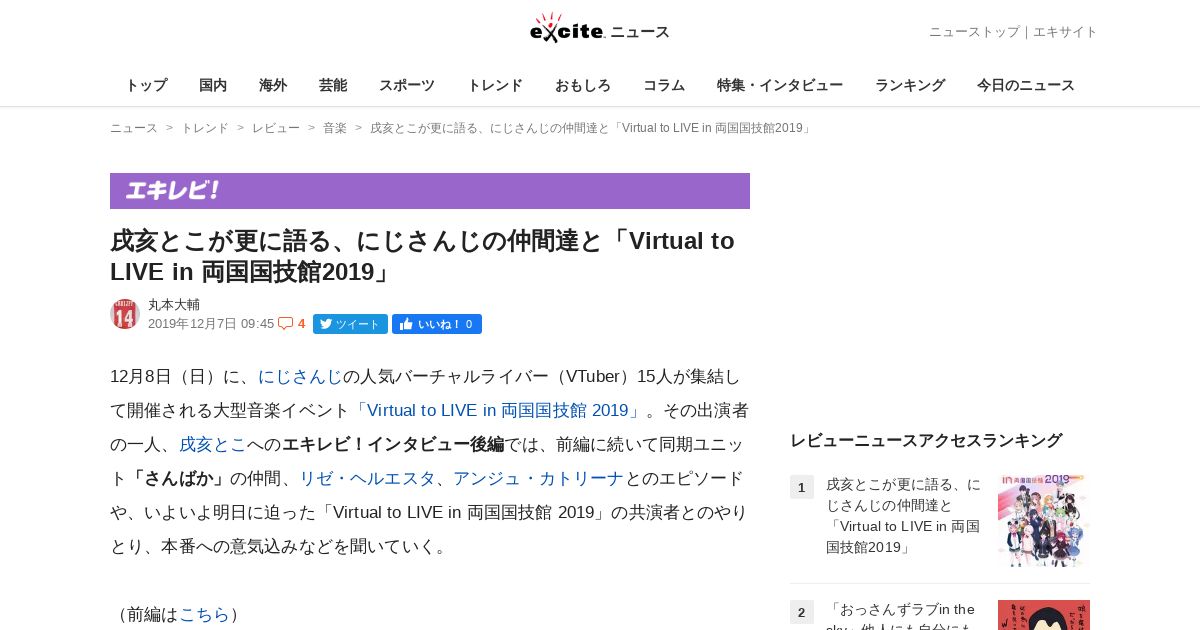The height and width of the screenshot is (630, 1200).
Task: Click the author avatar of 丸本大輔
Action: (125, 314)
